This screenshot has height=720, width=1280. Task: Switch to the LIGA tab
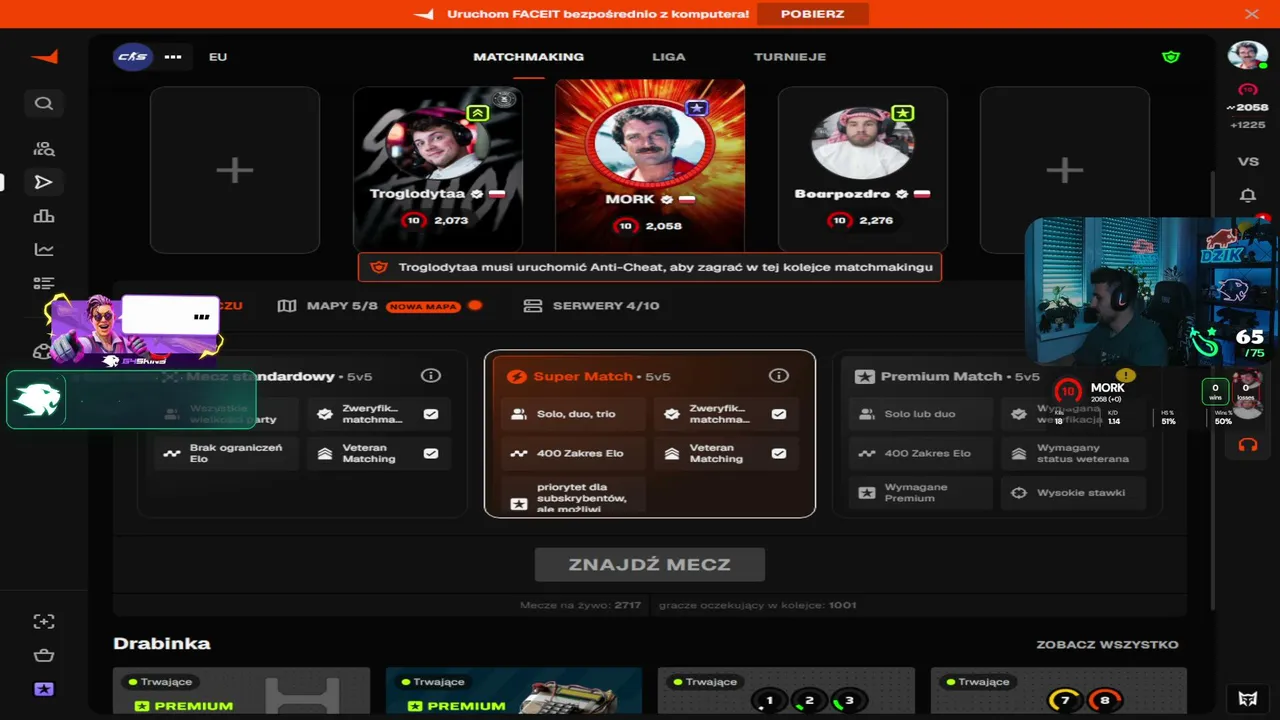pyautogui.click(x=669, y=57)
